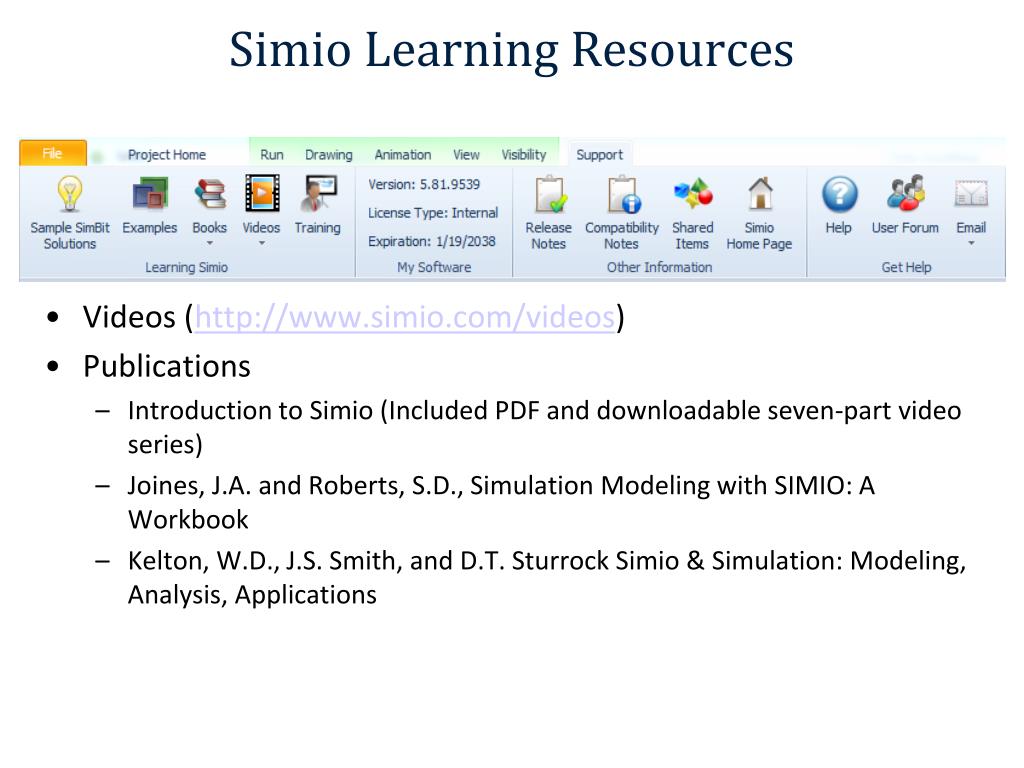1024x768 pixels.
Task: Switch to the Project Home tab
Action: tap(167, 155)
